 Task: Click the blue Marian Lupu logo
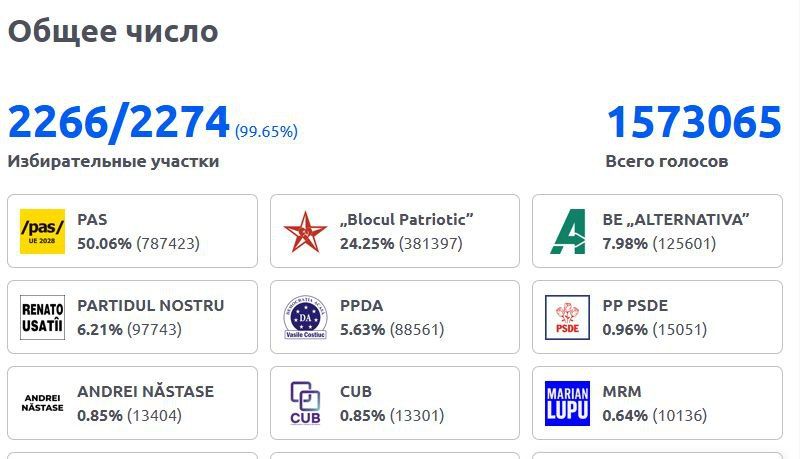point(567,403)
